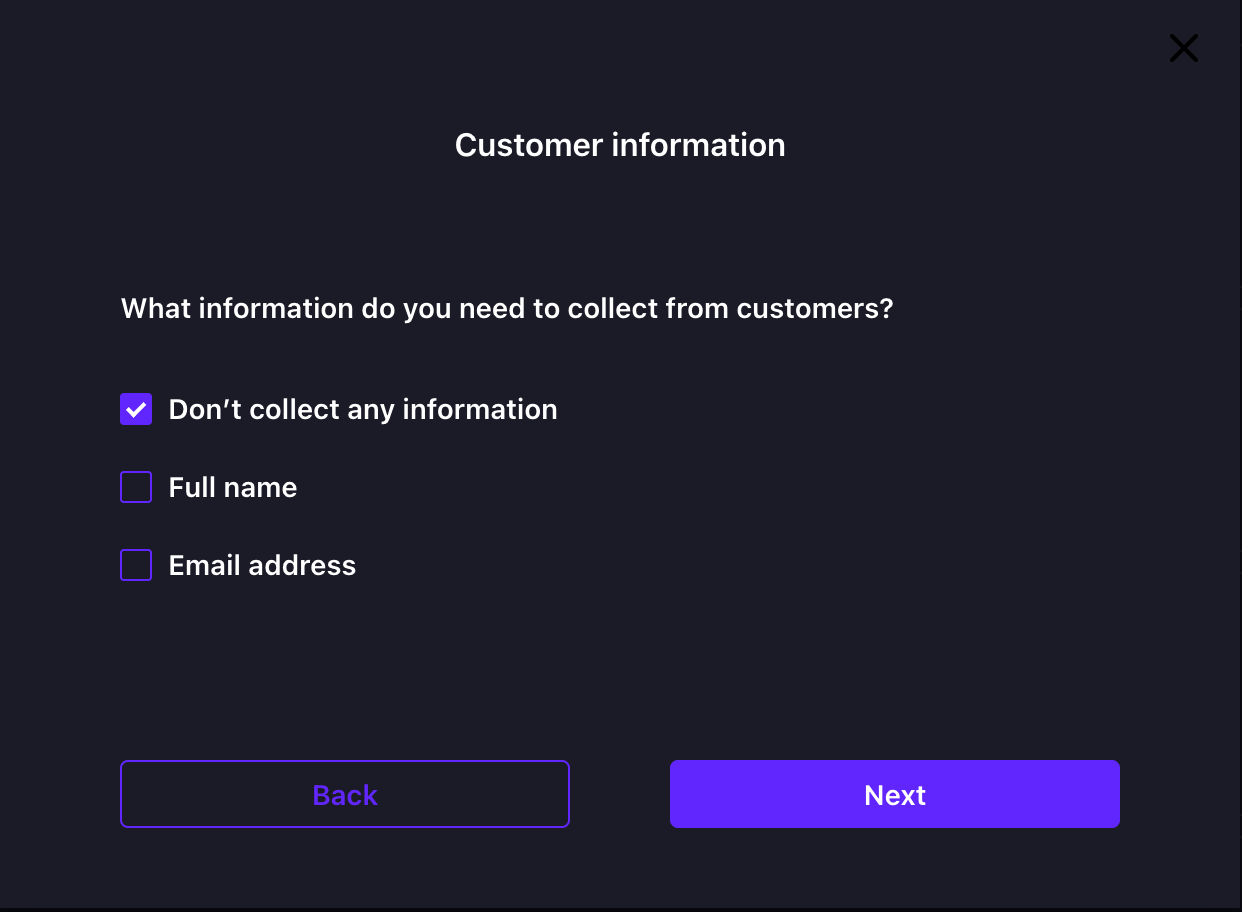Tick the Email address checkbox
Viewport: 1242px width, 912px height.
point(136,565)
